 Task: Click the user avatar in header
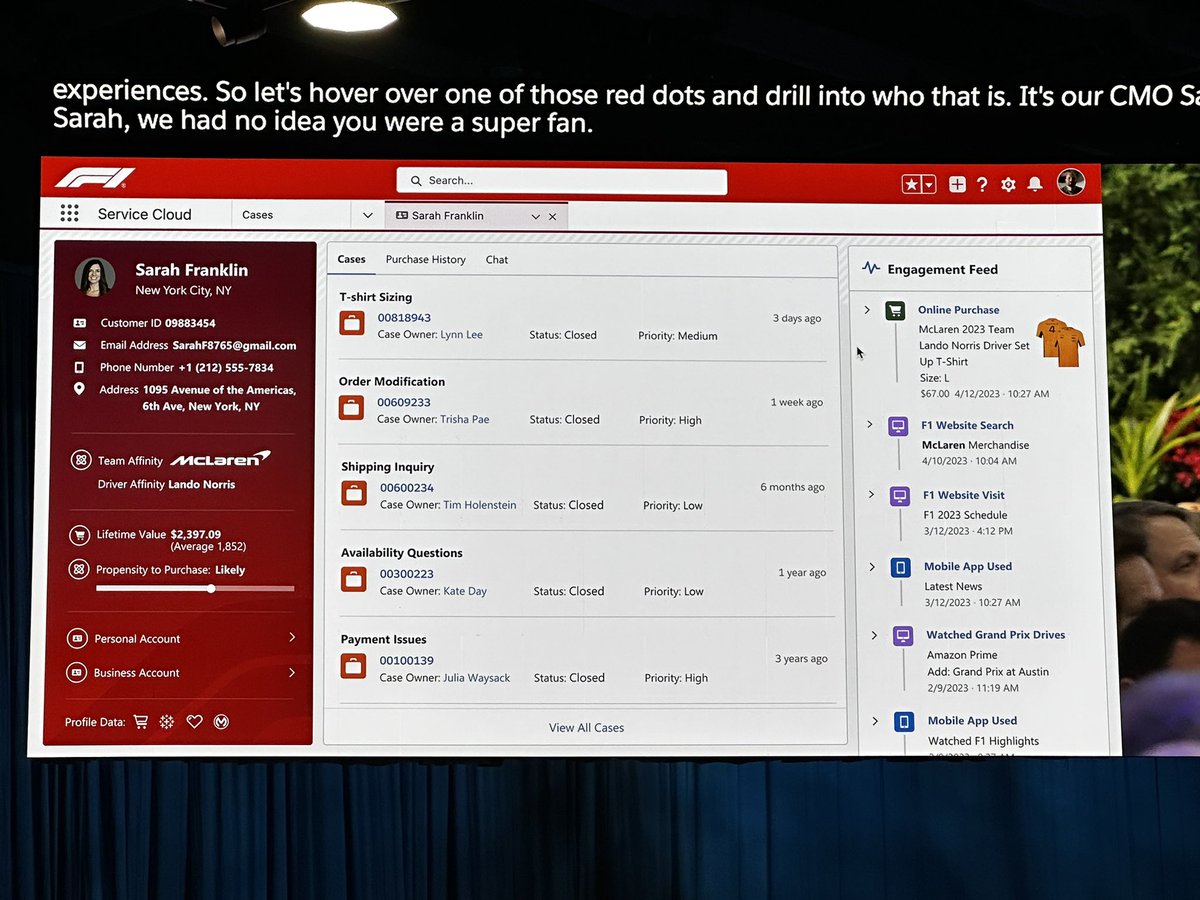coord(1071,182)
